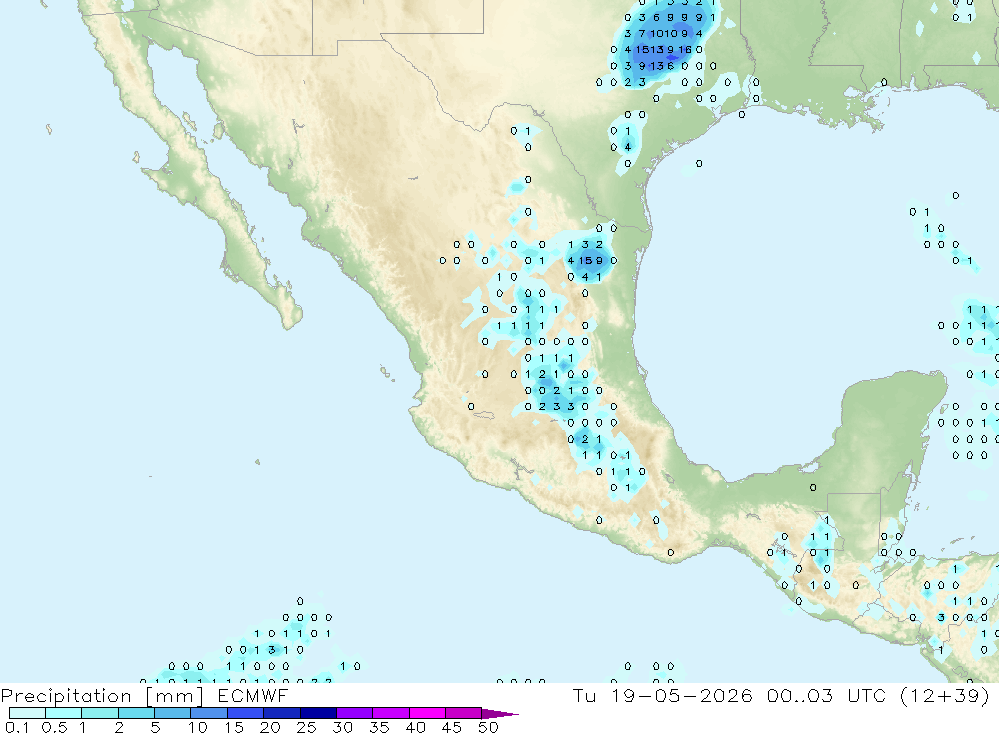Click the '00..03 UTC' time label
Image resolution: width=1000 pixels, height=733 pixels.
click(826, 696)
